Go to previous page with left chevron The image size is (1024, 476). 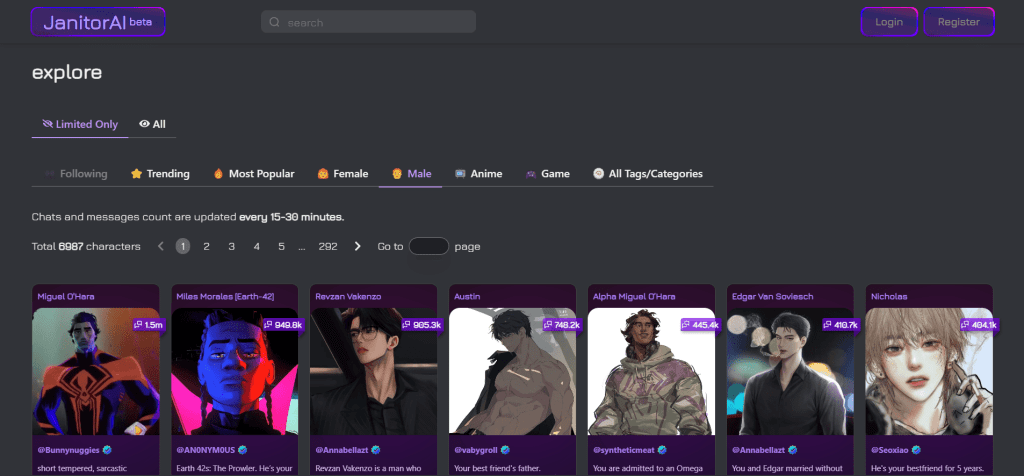pos(160,246)
